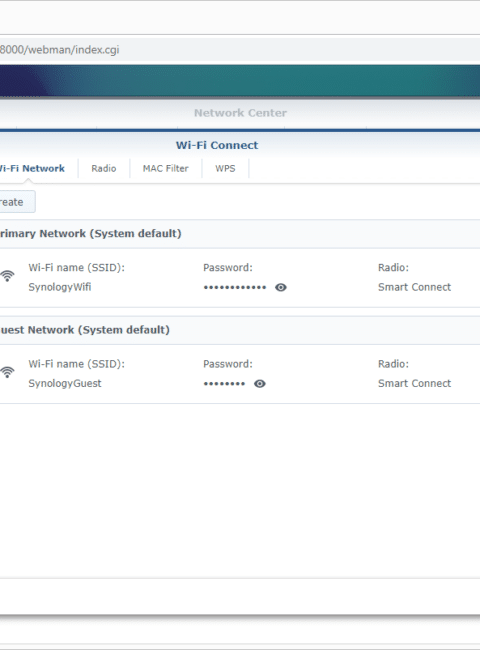Click the browser address bar URL
This screenshot has height=650, width=480.
point(59,50)
